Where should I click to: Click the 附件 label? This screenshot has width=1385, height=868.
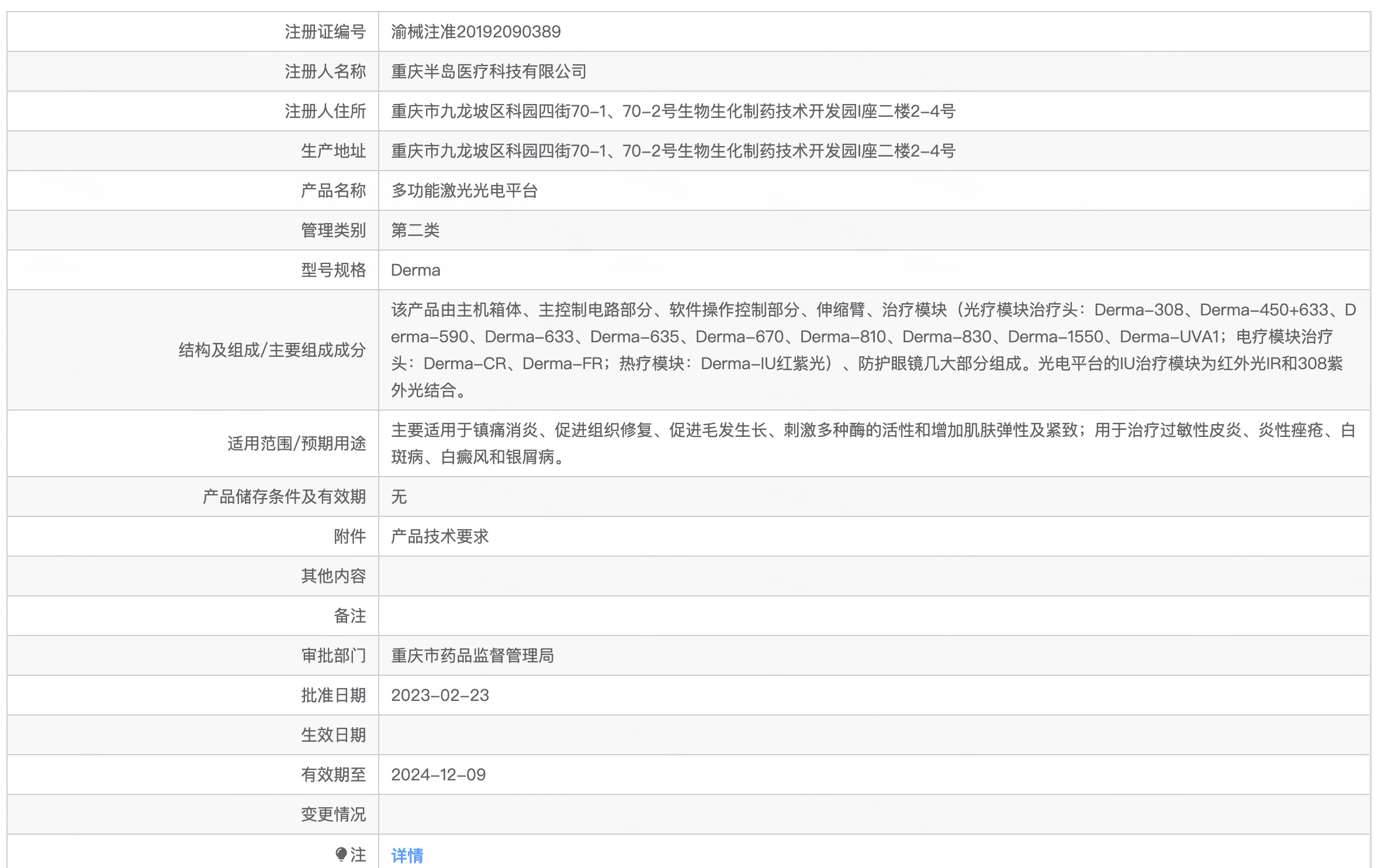pos(350,536)
